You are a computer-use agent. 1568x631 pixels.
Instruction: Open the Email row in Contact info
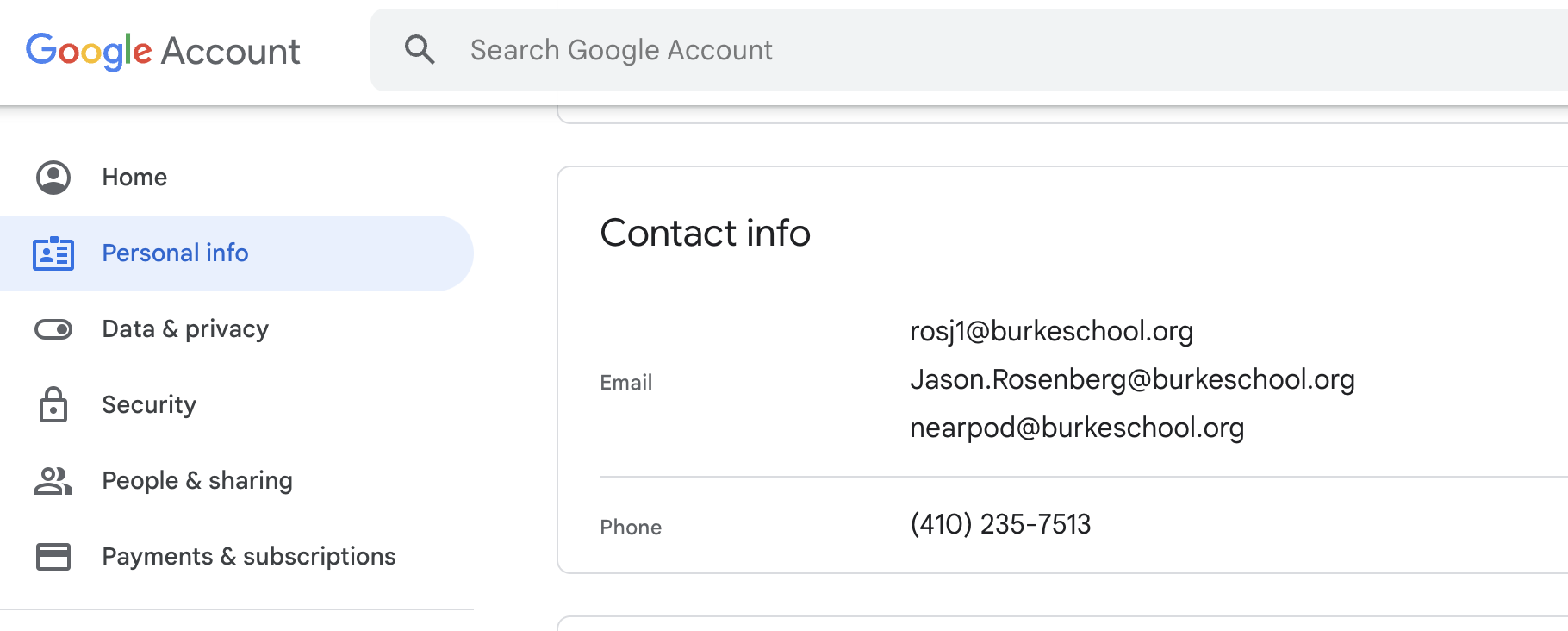pos(1084,380)
